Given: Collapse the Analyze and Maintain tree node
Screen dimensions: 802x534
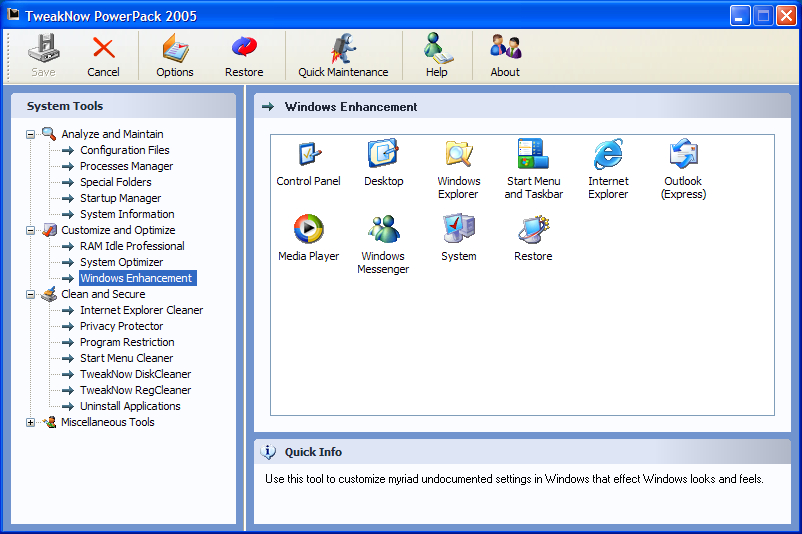Looking at the screenshot, I should point(31,135).
